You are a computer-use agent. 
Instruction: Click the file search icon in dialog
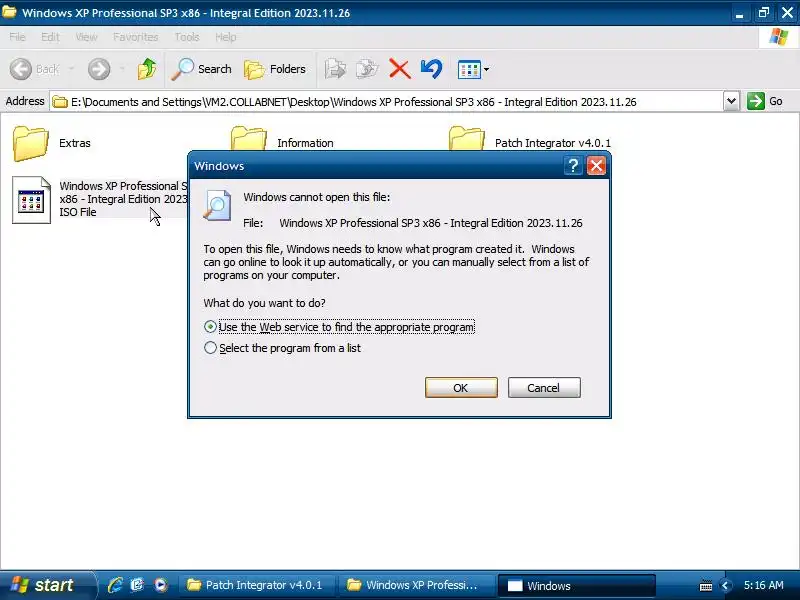(x=217, y=205)
